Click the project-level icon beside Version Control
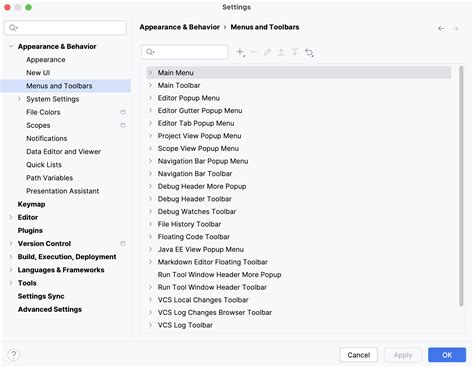The height and width of the screenshot is (368, 474). click(123, 244)
